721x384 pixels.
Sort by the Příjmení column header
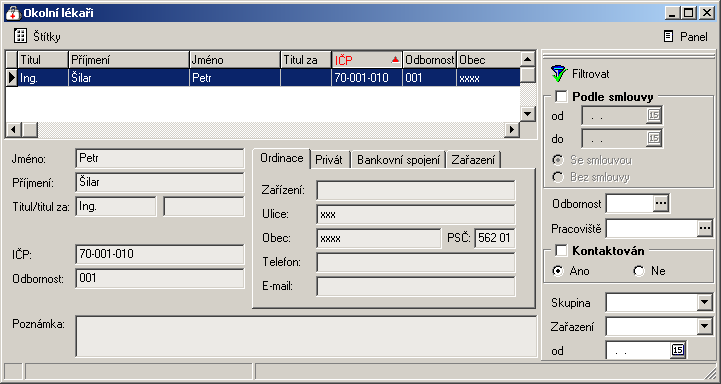click(129, 60)
